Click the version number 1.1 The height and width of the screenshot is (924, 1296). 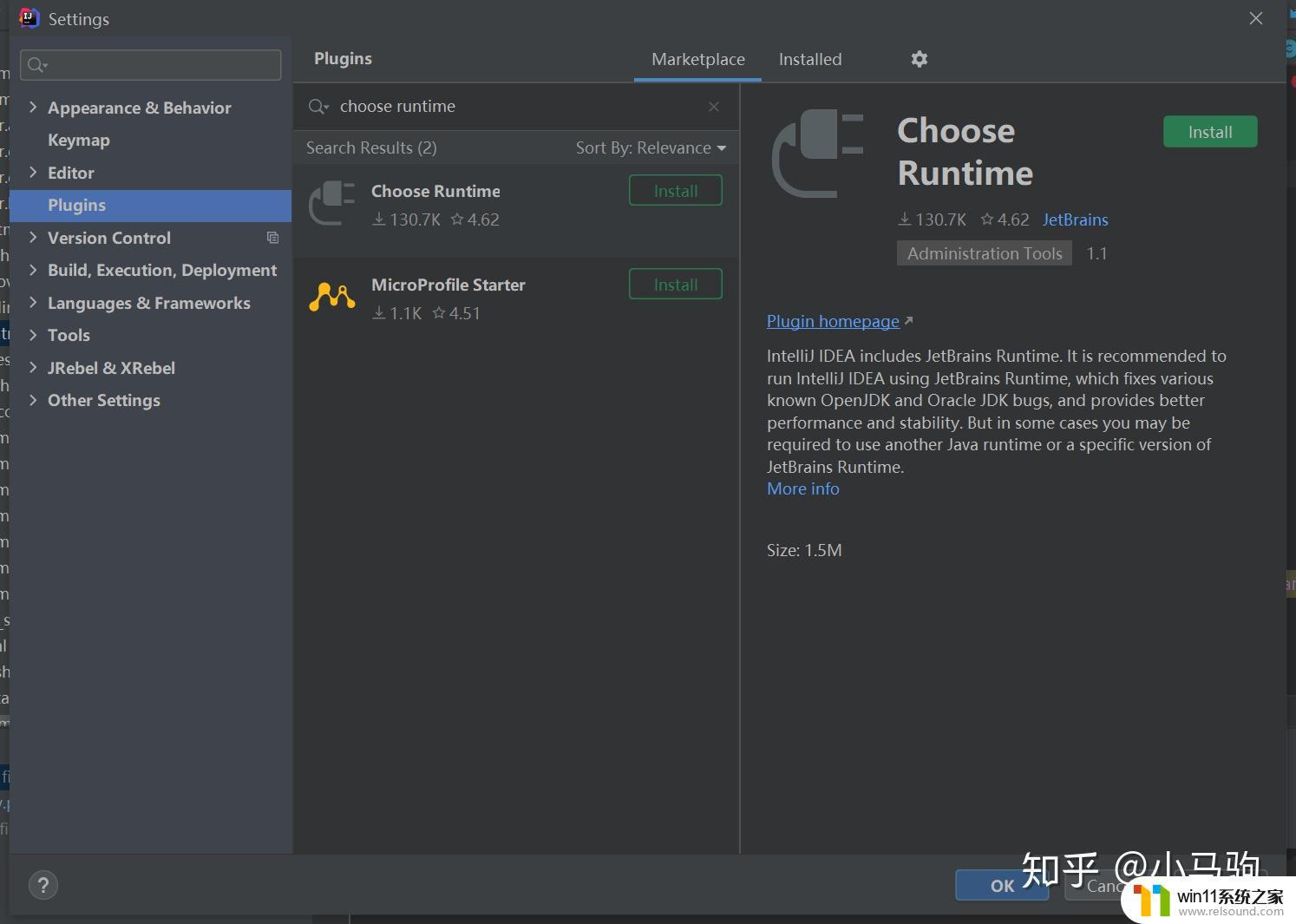[1096, 253]
